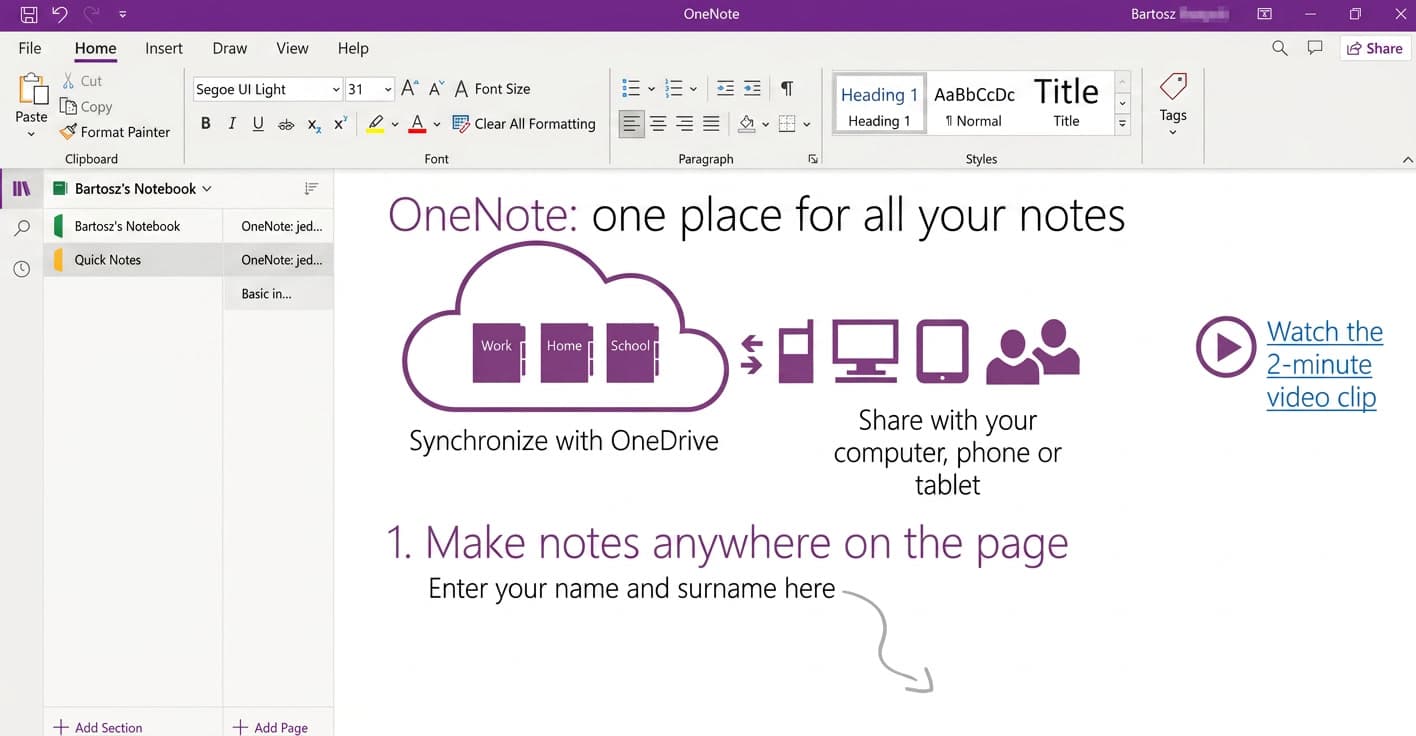Click the Save icon in title bar
Image resolution: width=1416 pixels, height=736 pixels.
tap(29, 14)
